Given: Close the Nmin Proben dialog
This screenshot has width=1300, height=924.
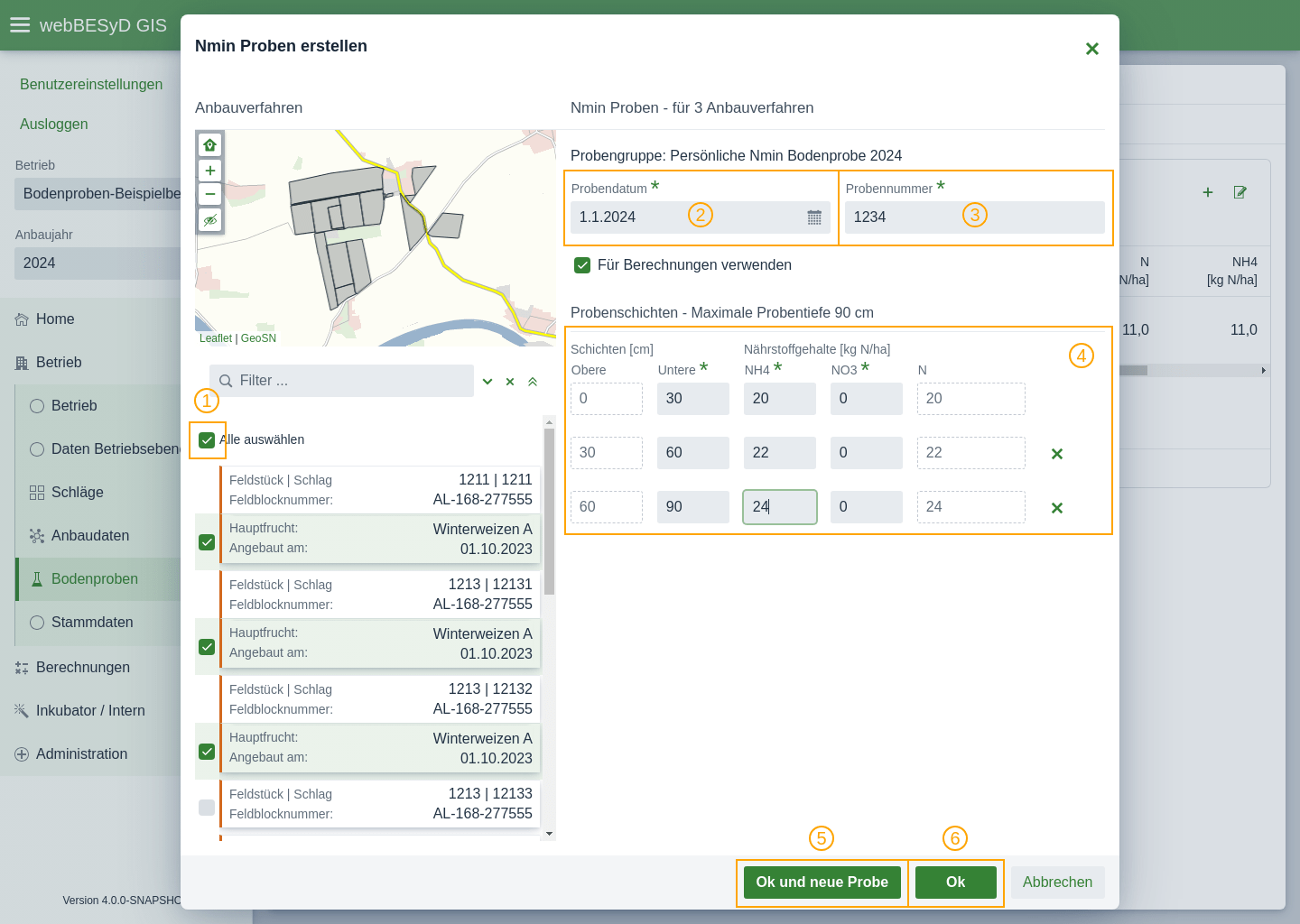Looking at the screenshot, I should pyautogui.click(x=1091, y=49).
